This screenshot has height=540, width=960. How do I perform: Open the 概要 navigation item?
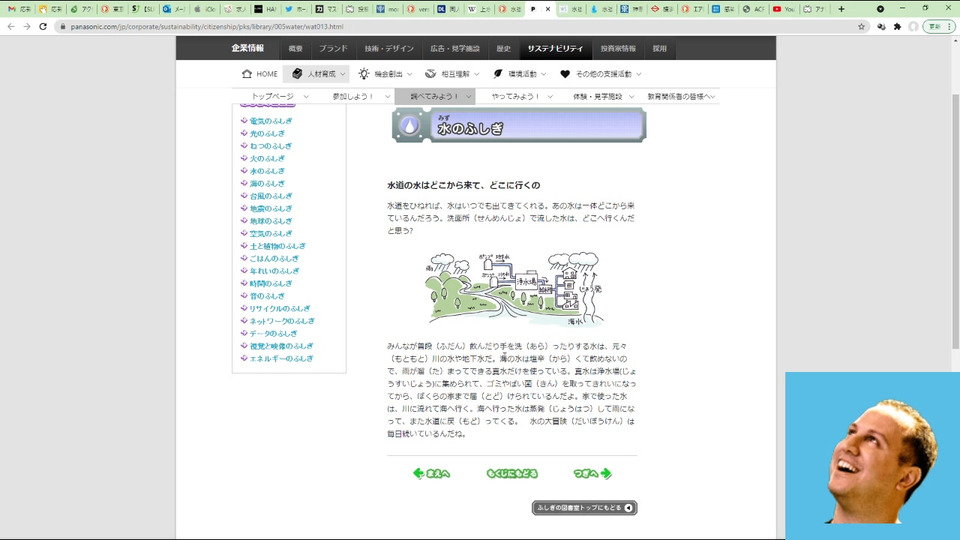(x=295, y=48)
